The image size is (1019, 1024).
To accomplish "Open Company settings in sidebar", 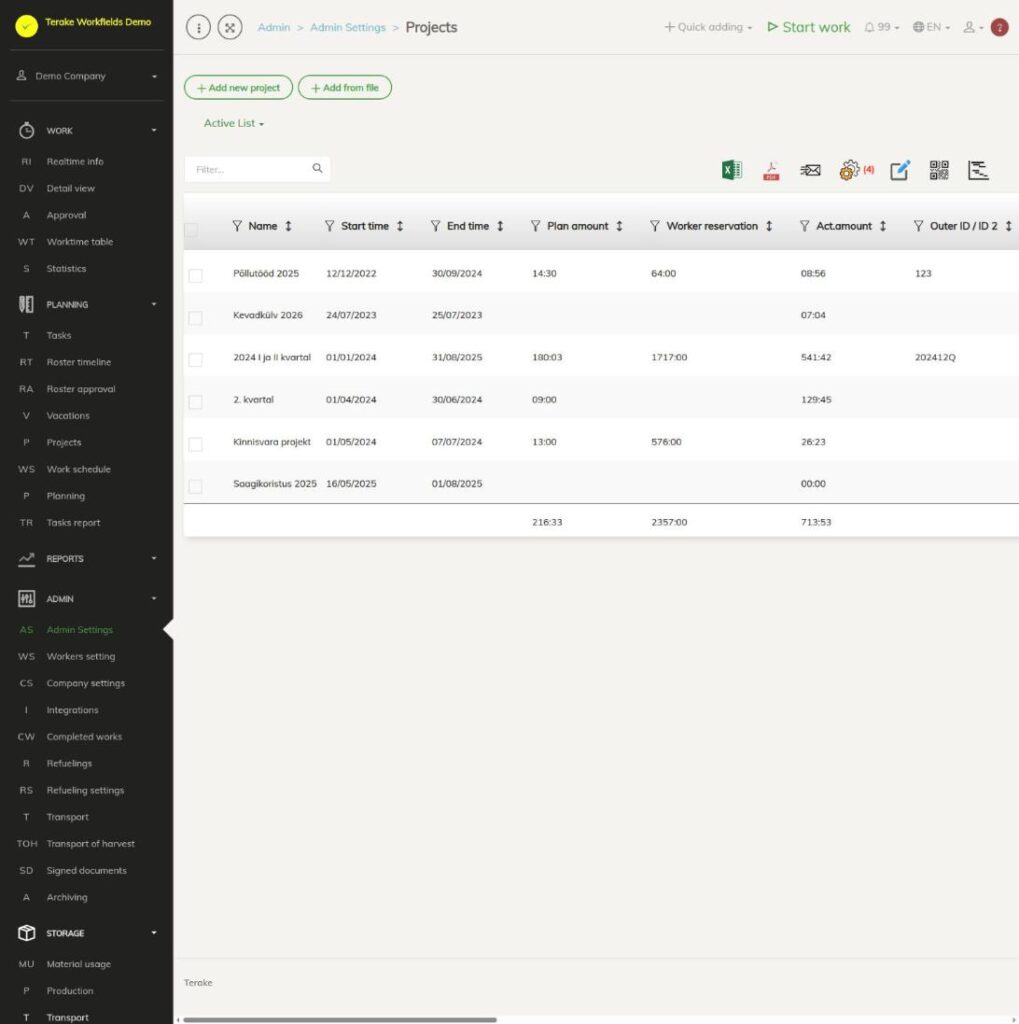I will click(86, 683).
